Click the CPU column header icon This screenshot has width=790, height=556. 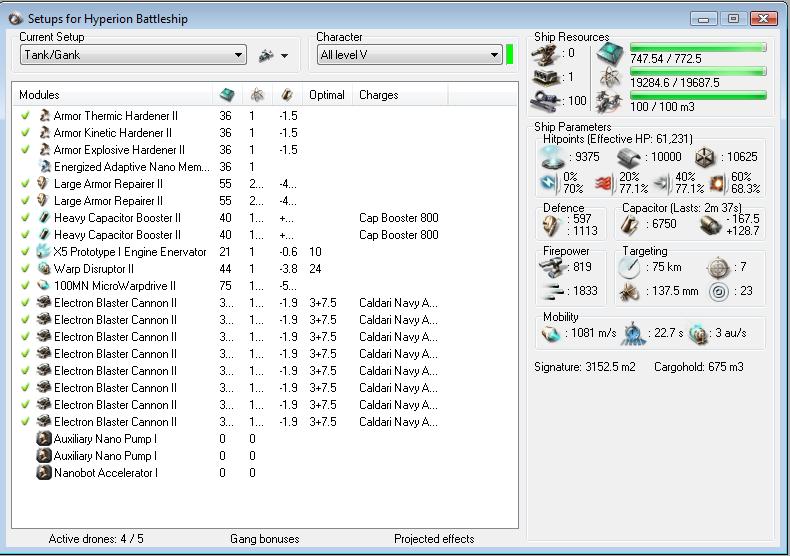click(227, 94)
